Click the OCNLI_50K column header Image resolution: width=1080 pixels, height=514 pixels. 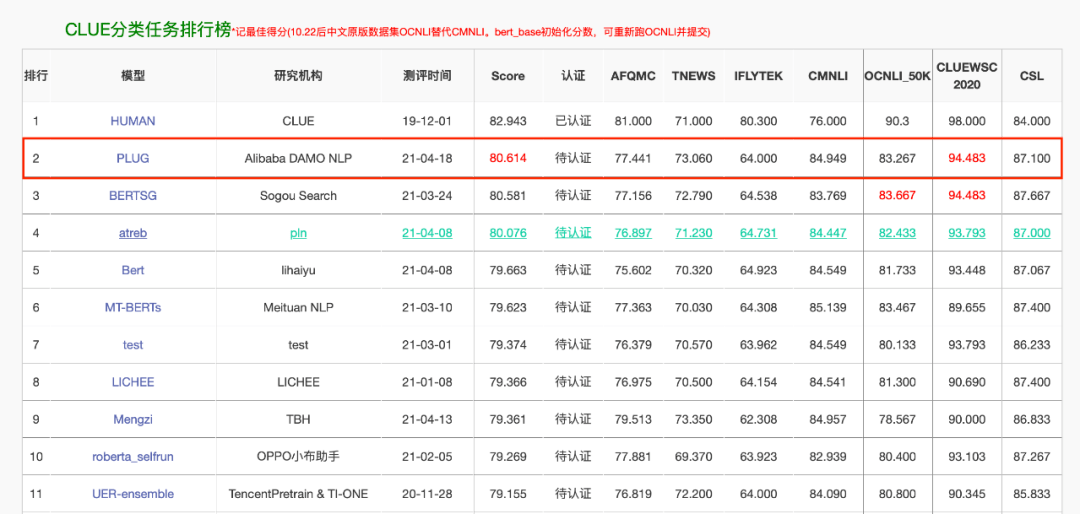[897, 76]
